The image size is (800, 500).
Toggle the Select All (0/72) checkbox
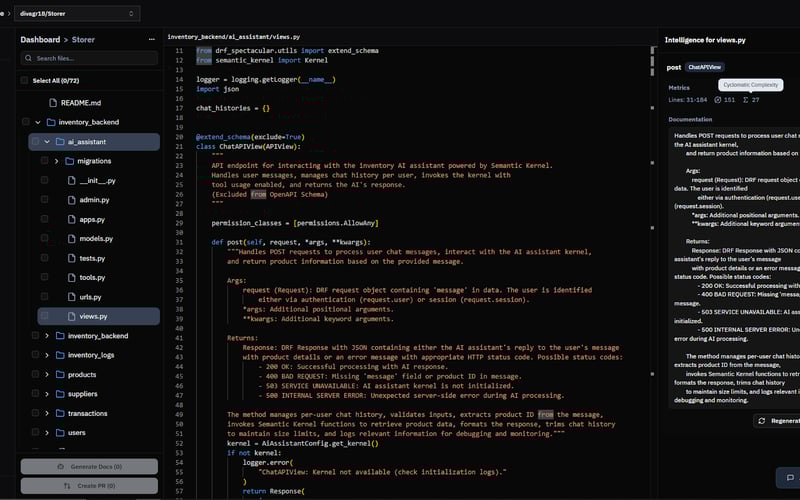tap(24, 80)
